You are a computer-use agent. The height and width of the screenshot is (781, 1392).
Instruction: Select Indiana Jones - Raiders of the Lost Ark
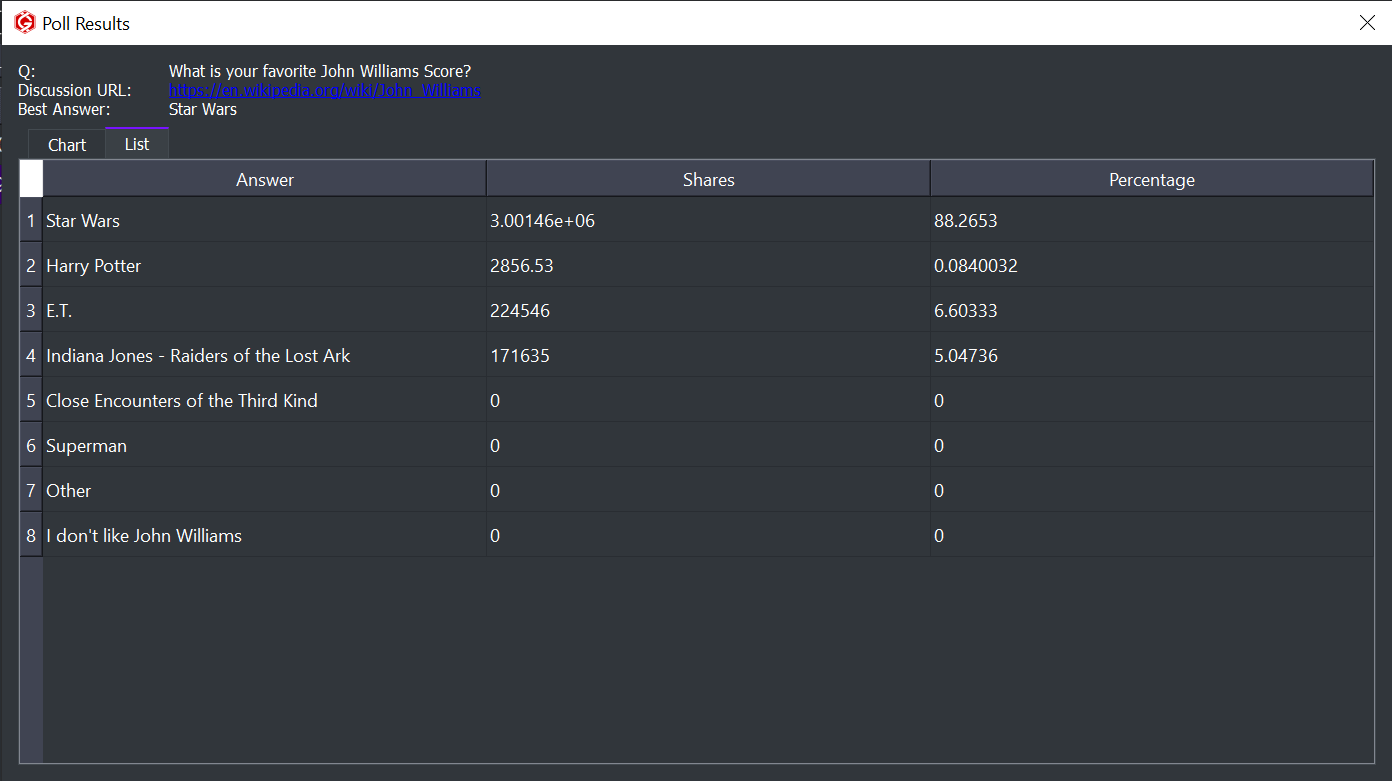(265, 355)
